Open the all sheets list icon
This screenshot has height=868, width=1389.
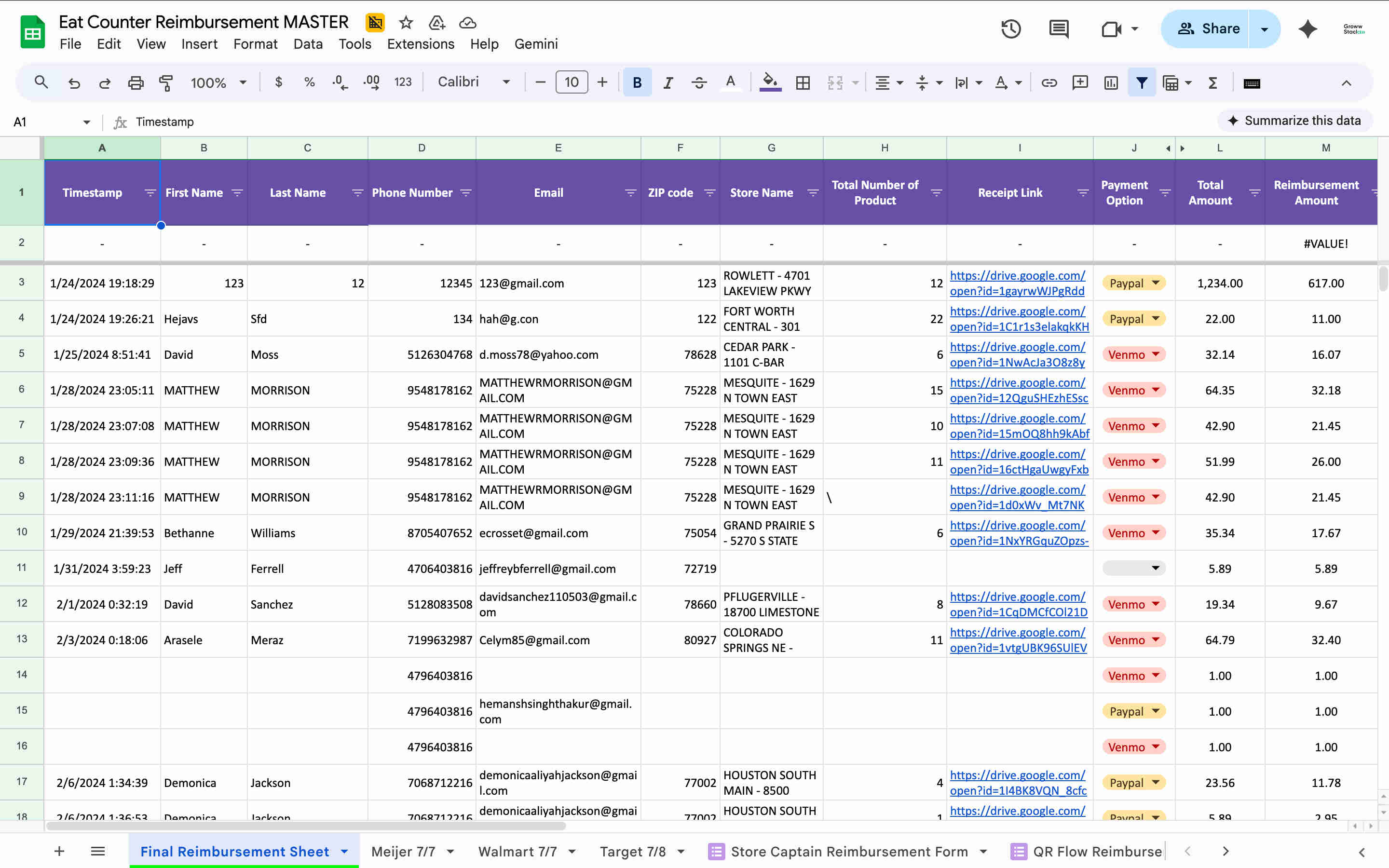point(97,851)
